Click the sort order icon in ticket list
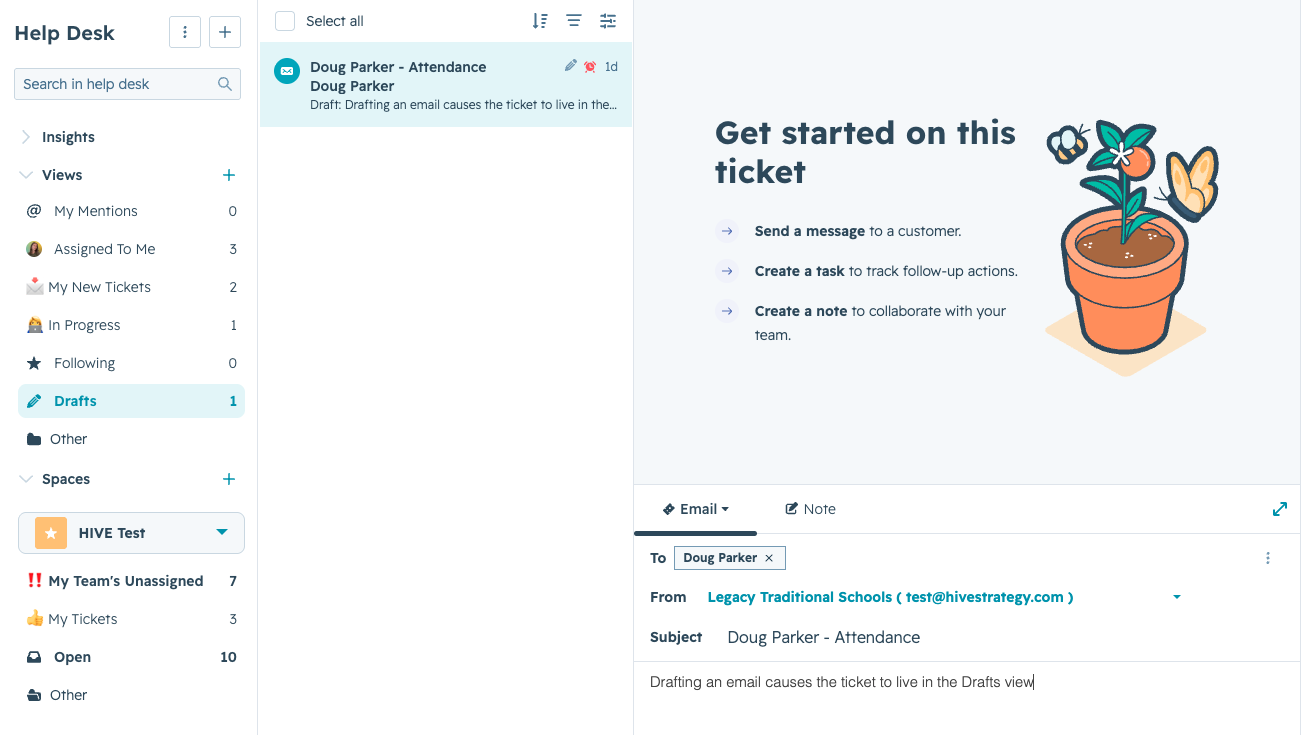 pos(540,21)
